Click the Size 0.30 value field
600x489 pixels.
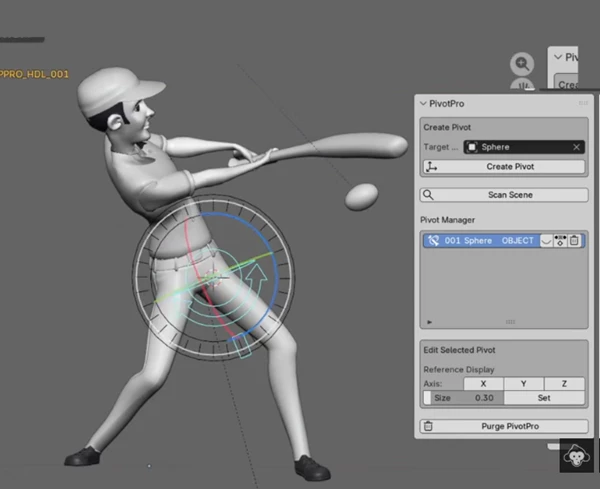[463, 398]
